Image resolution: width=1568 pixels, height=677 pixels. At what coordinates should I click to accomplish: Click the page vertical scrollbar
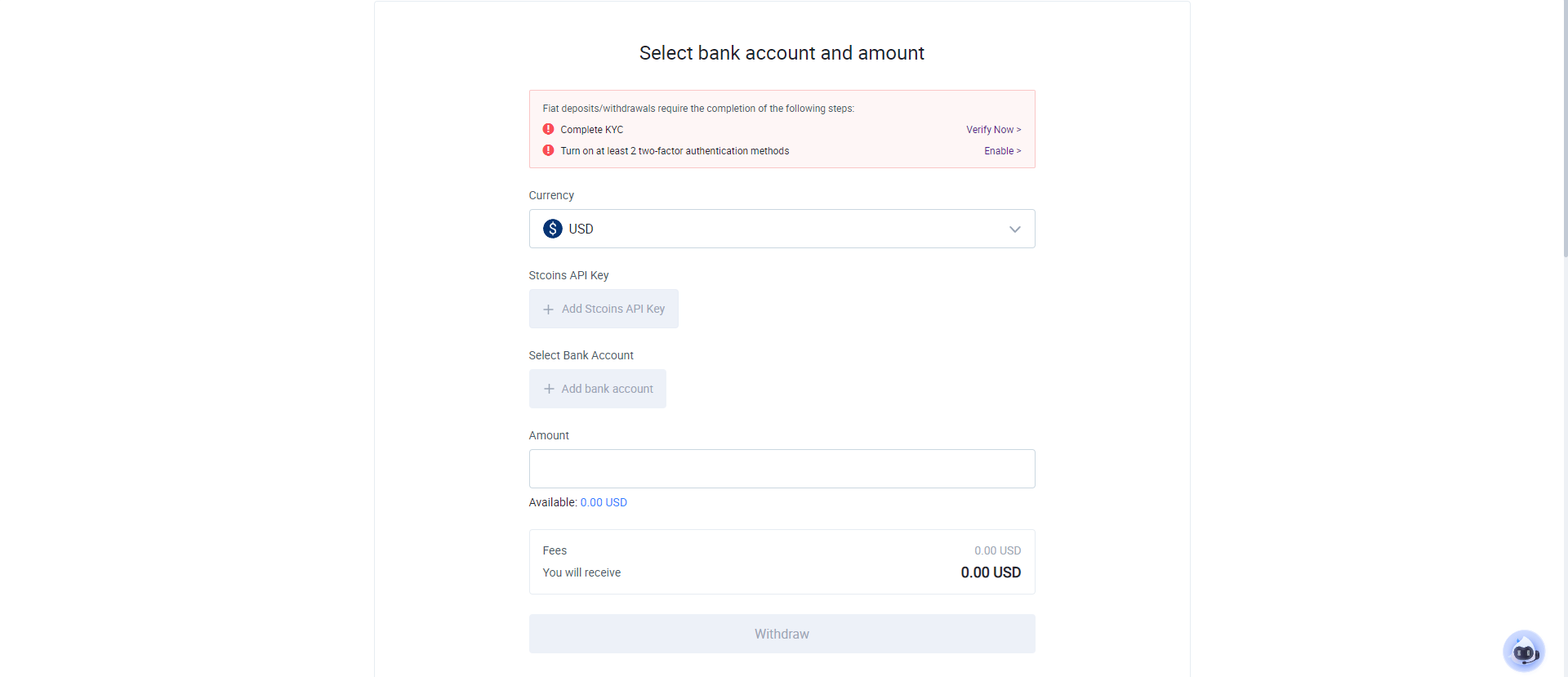tap(1565, 131)
